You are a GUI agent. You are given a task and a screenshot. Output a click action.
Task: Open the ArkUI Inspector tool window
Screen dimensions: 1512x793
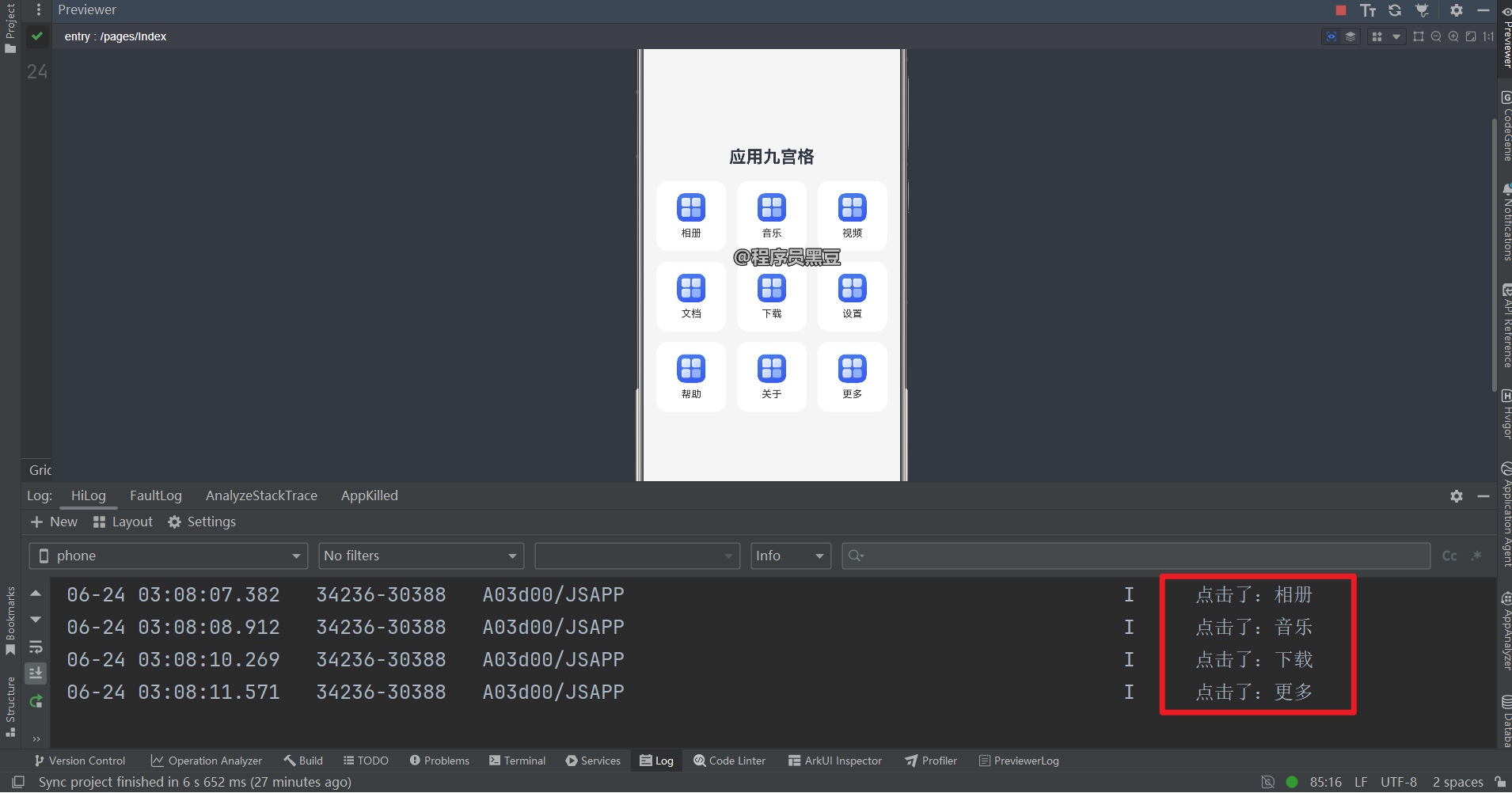835,761
